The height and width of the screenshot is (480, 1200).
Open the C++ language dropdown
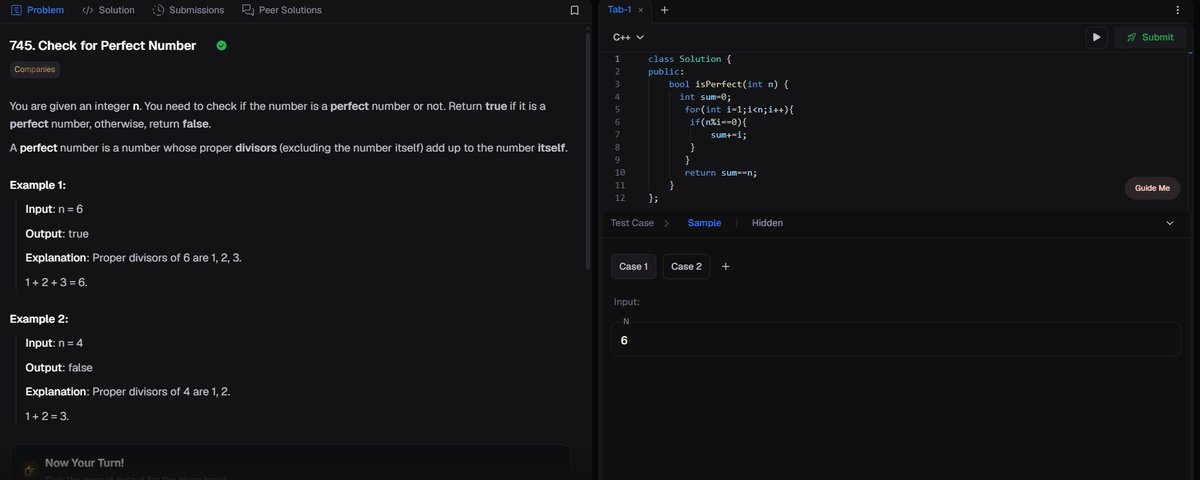pyautogui.click(x=628, y=37)
